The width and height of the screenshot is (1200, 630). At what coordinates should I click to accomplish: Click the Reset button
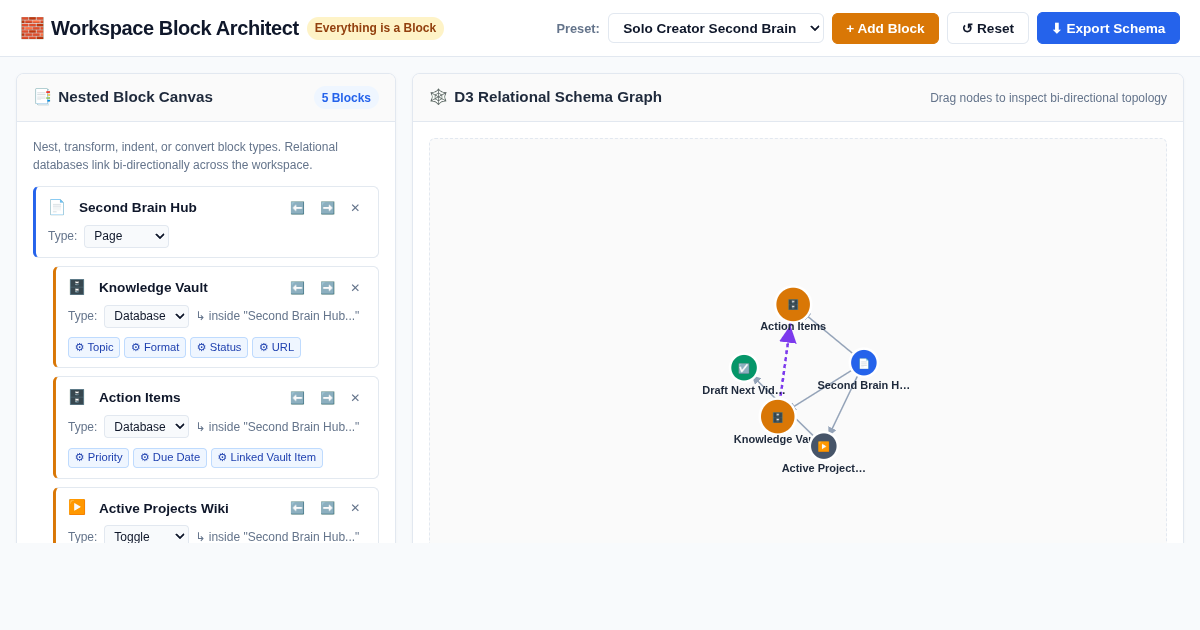(x=988, y=28)
